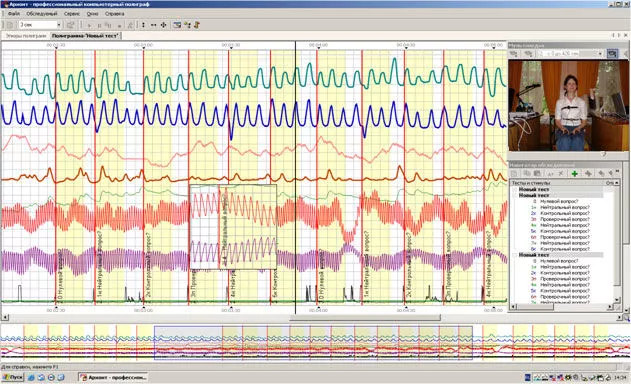Click the polygram horizontal scrollbar thumb
The width and height of the screenshot is (631, 384).
(x=365, y=318)
